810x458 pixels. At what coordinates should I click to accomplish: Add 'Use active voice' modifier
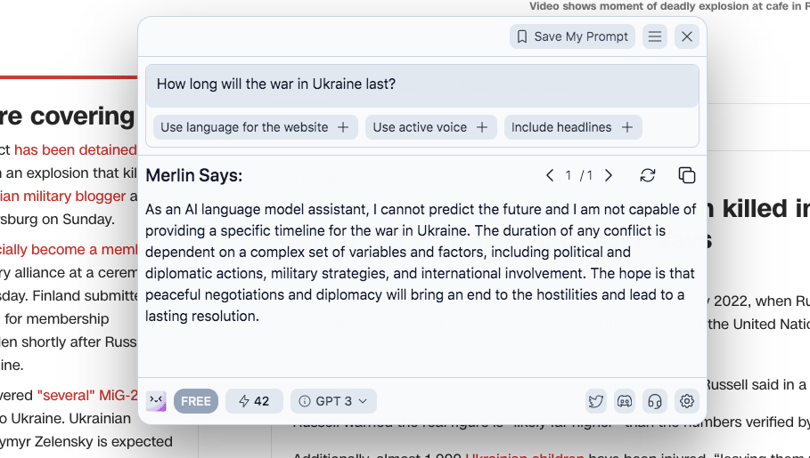431,128
